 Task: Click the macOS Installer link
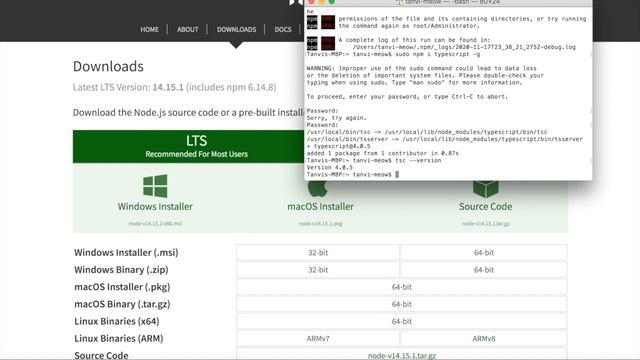click(x=320, y=207)
